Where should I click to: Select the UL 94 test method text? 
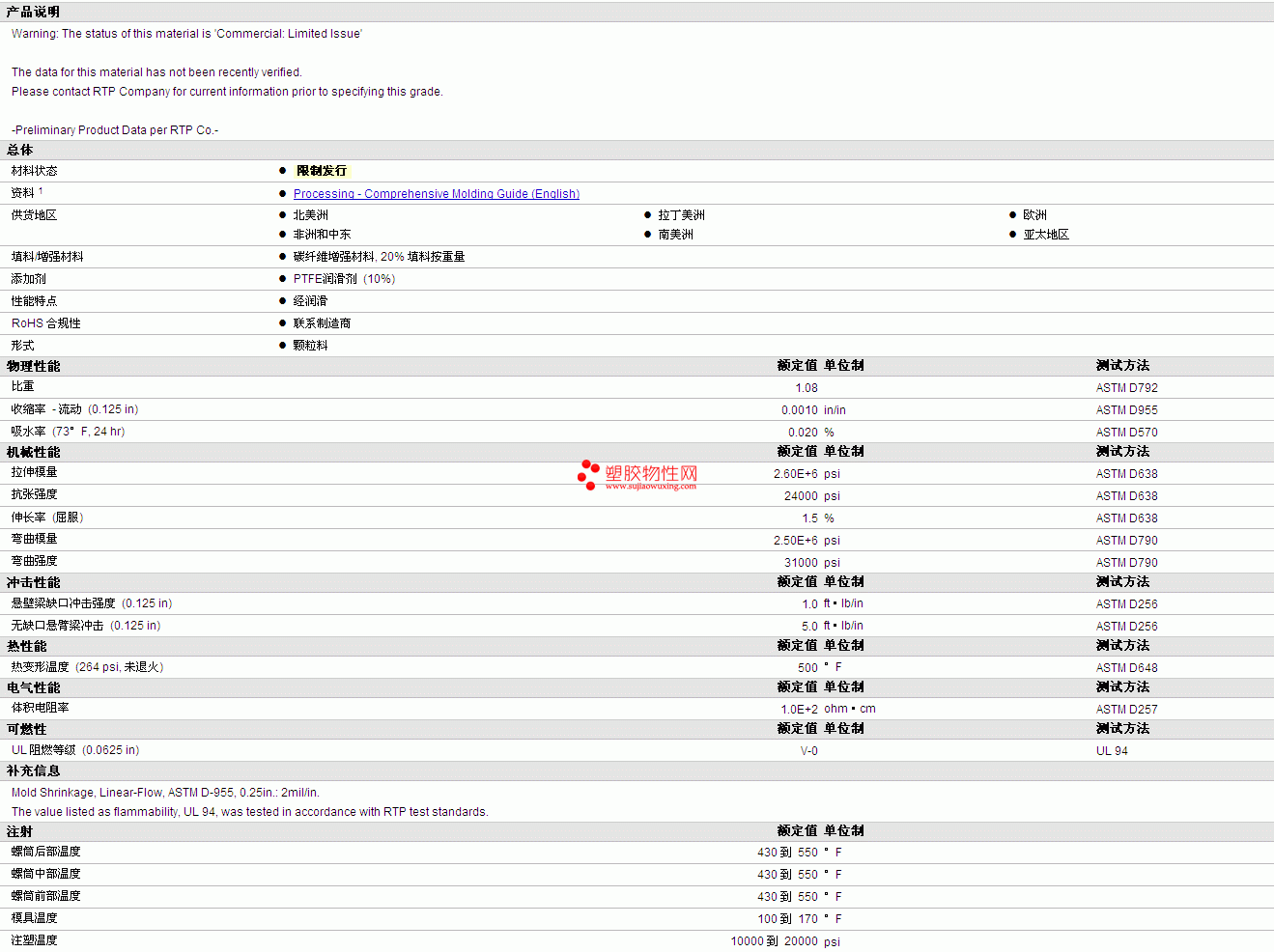click(x=1112, y=751)
